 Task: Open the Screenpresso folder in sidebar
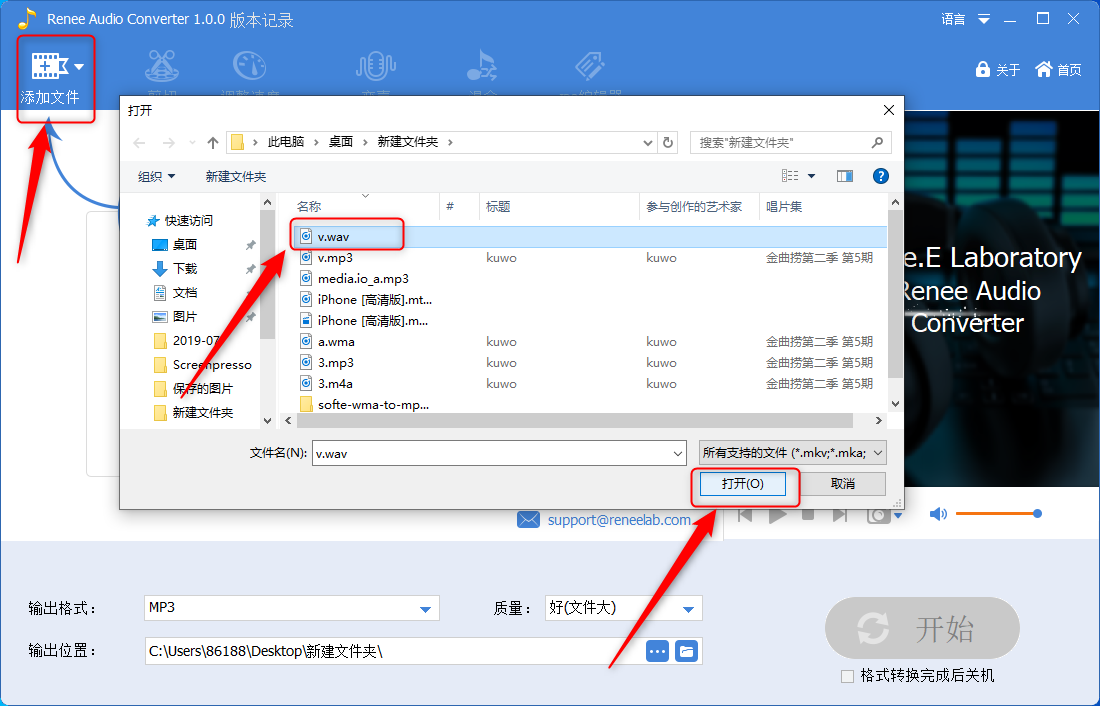coord(212,364)
